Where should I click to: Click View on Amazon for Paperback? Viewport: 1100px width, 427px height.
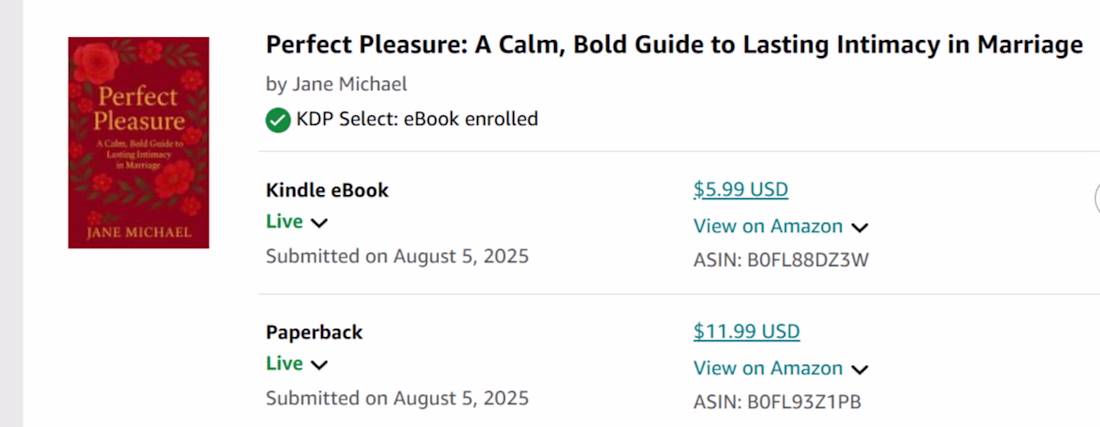pyautogui.click(x=768, y=368)
